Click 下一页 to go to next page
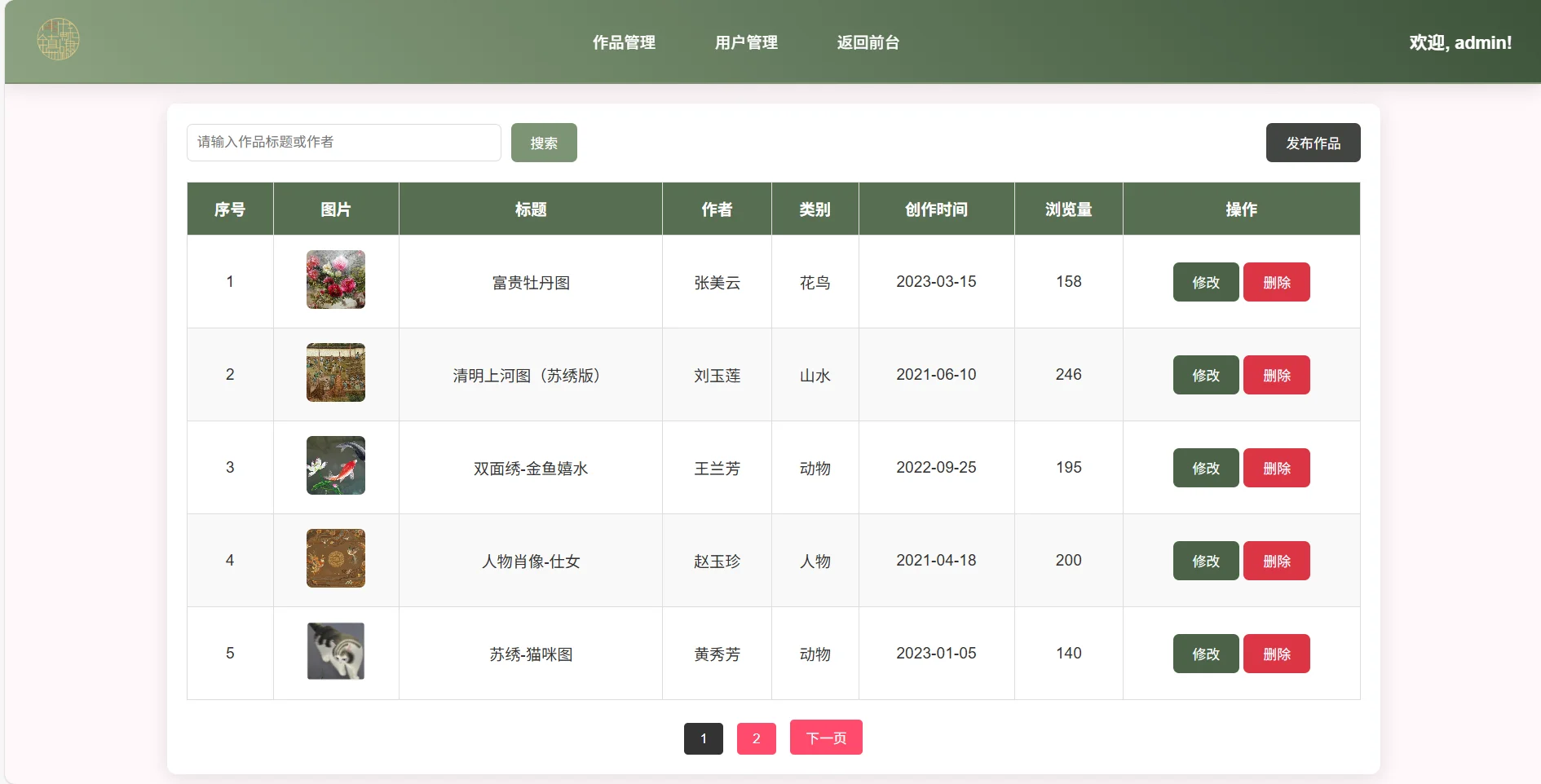The height and width of the screenshot is (784, 1541). tap(825, 738)
